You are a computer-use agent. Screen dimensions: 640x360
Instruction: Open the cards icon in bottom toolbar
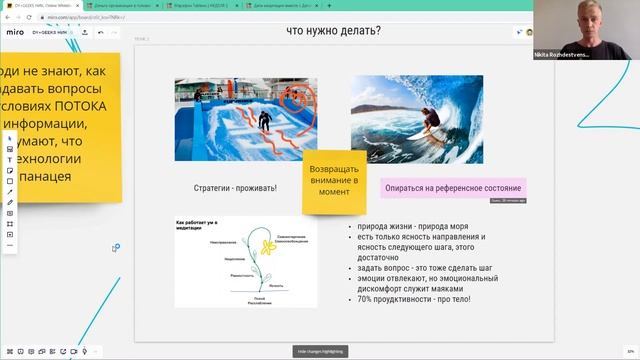click(x=42, y=351)
